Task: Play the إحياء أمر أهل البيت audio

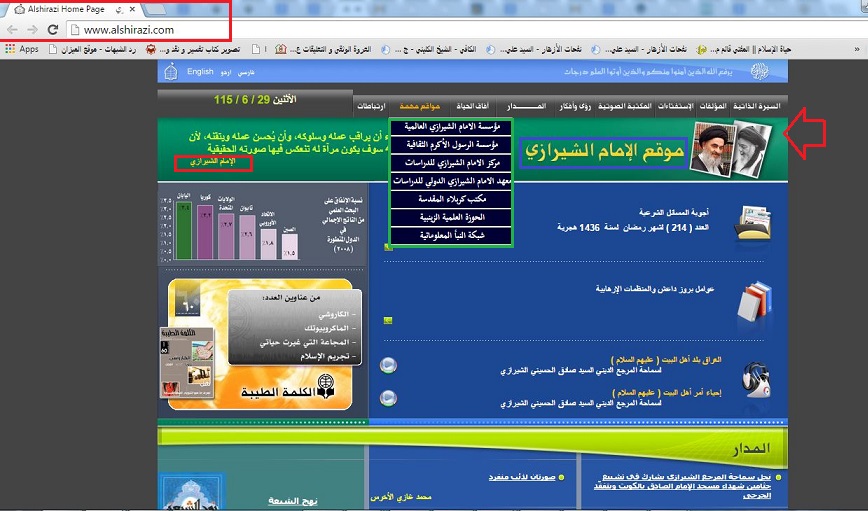Action: 388,398
